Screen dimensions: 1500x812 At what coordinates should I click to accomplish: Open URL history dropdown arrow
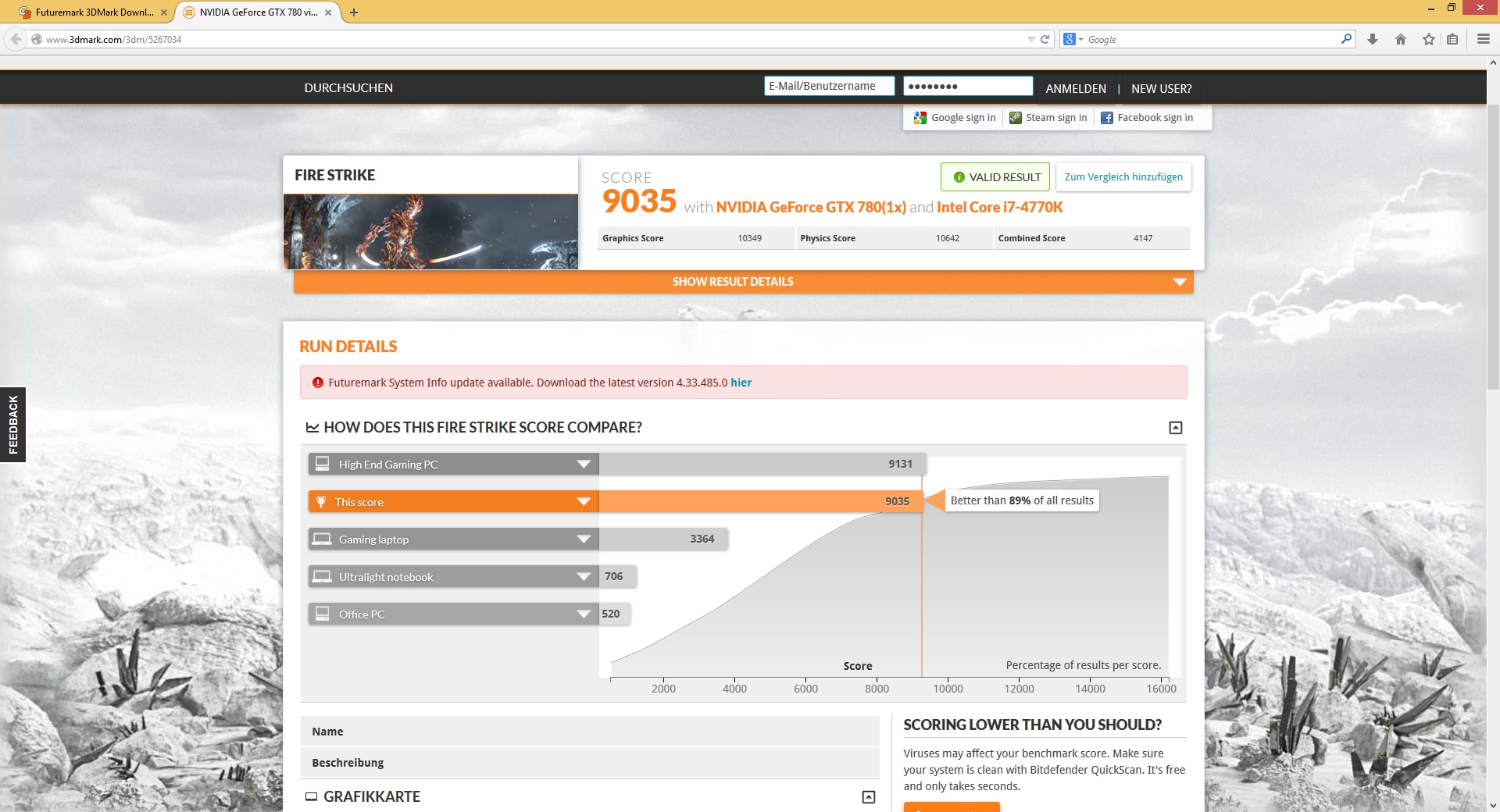click(x=1031, y=39)
